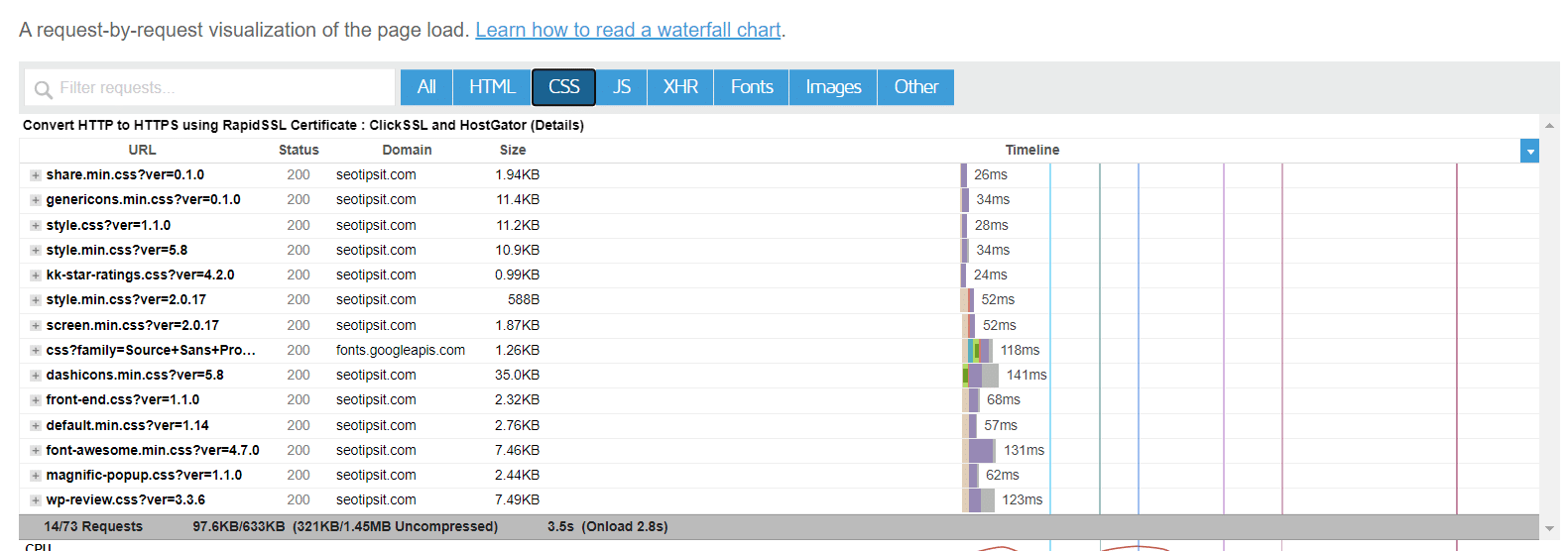
Task: Click the page title Convert HTTP to HTTPS row
Action: tap(303, 125)
